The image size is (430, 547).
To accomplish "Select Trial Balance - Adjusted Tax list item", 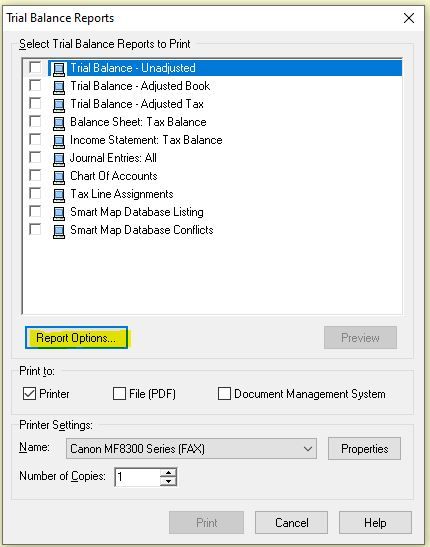I will 137,104.
